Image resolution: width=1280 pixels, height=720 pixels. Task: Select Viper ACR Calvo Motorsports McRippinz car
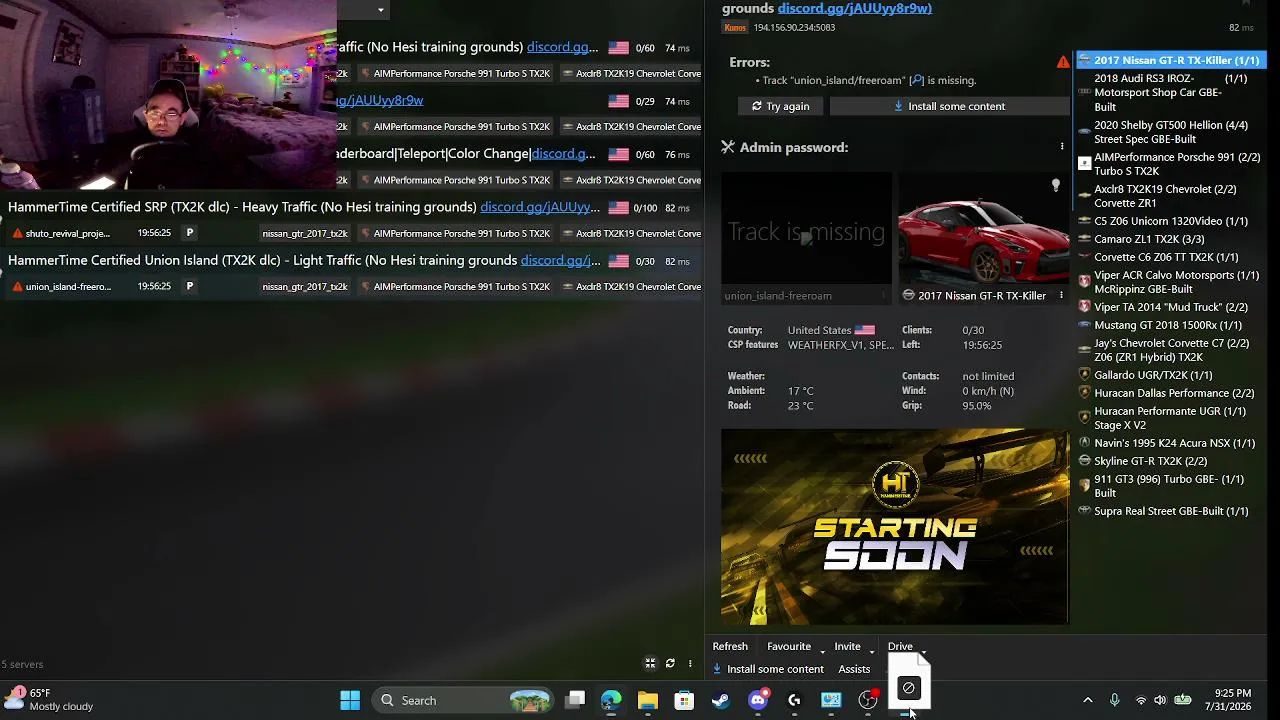[x=1171, y=282]
